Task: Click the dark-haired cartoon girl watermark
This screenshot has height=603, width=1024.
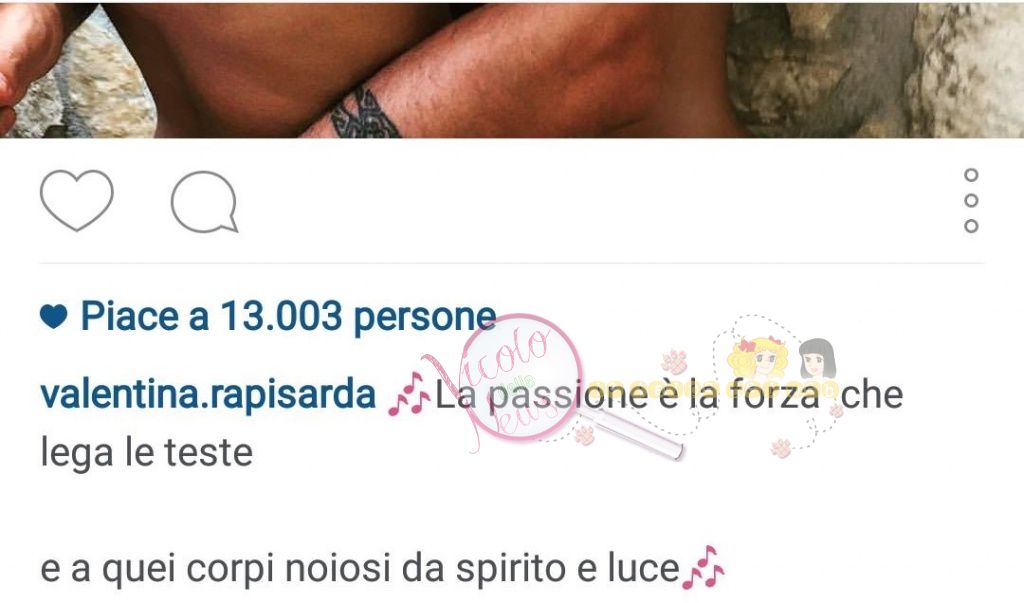Action: pyautogui.click(x=817, y=358)
